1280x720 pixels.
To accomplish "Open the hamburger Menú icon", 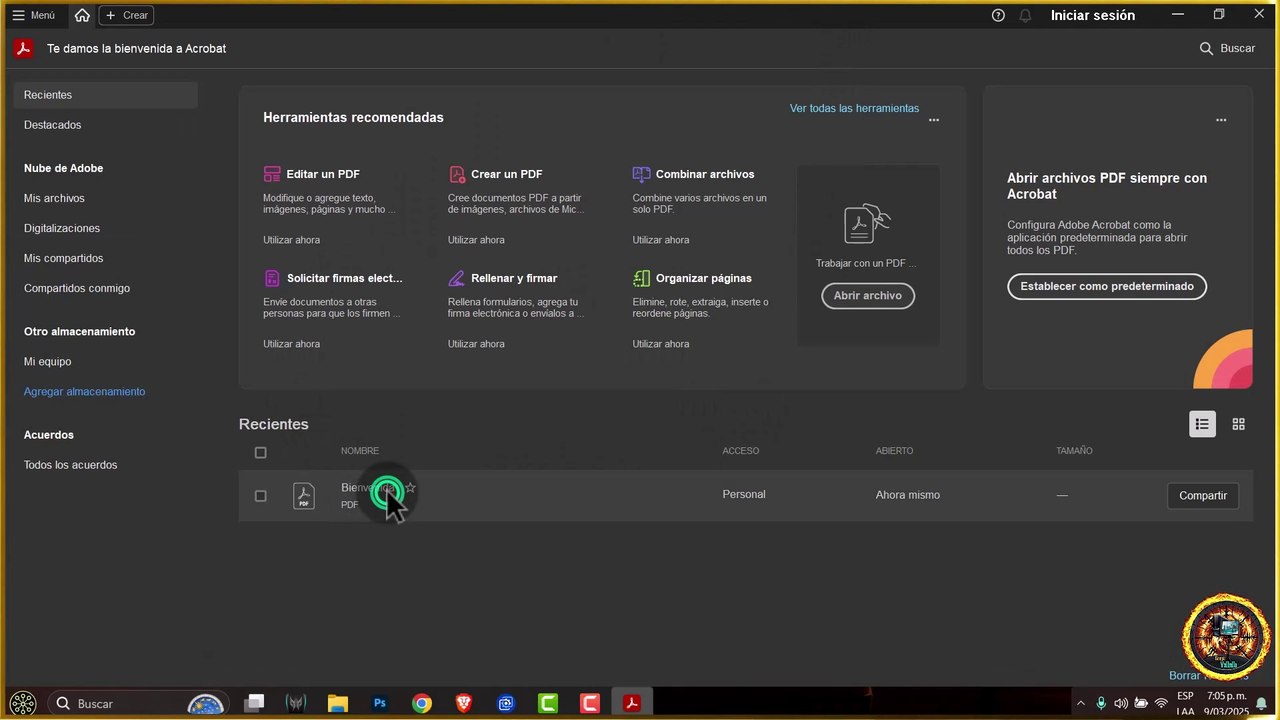I will (18, 15).
